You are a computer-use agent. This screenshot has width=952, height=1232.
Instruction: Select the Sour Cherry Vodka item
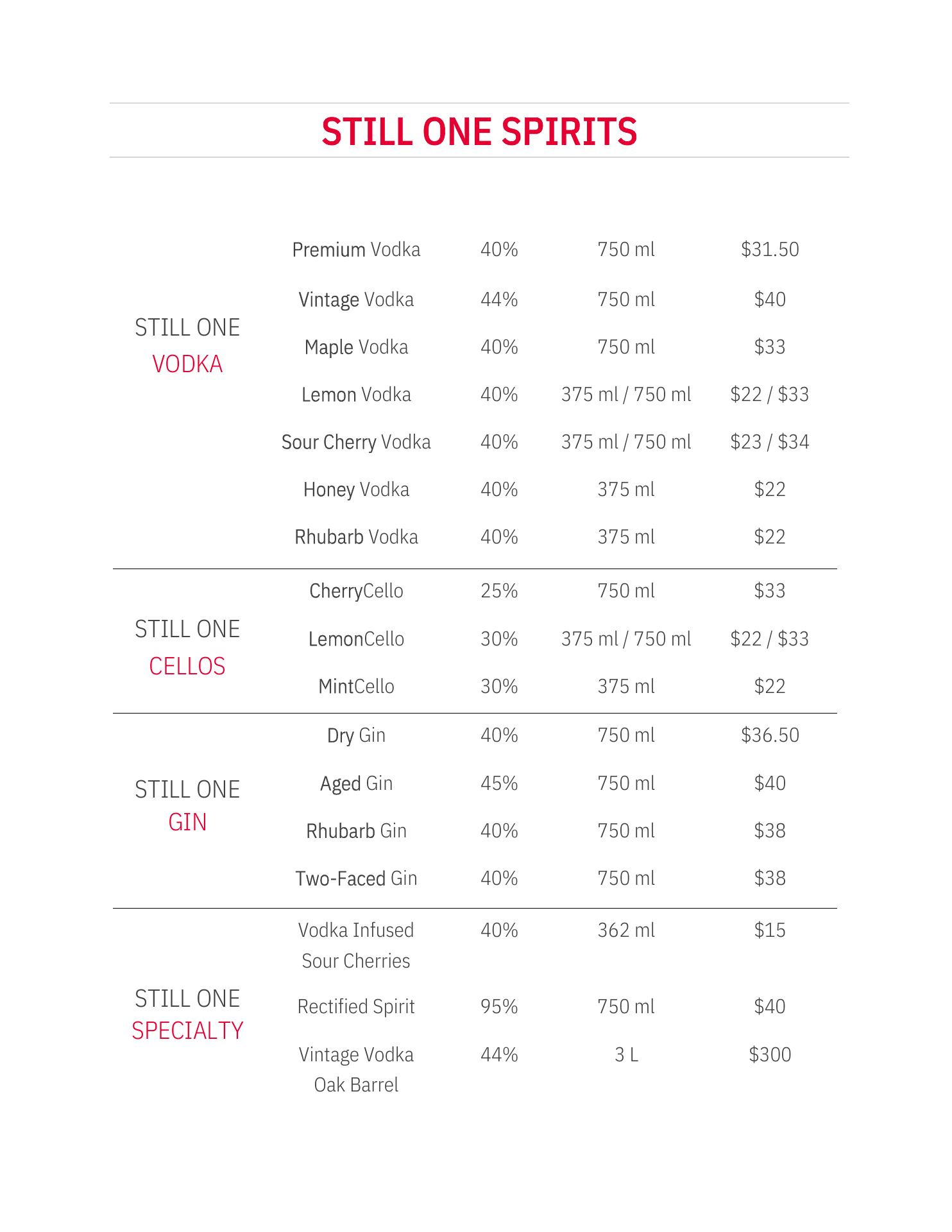pyautogui.click(x=356, y=442)
